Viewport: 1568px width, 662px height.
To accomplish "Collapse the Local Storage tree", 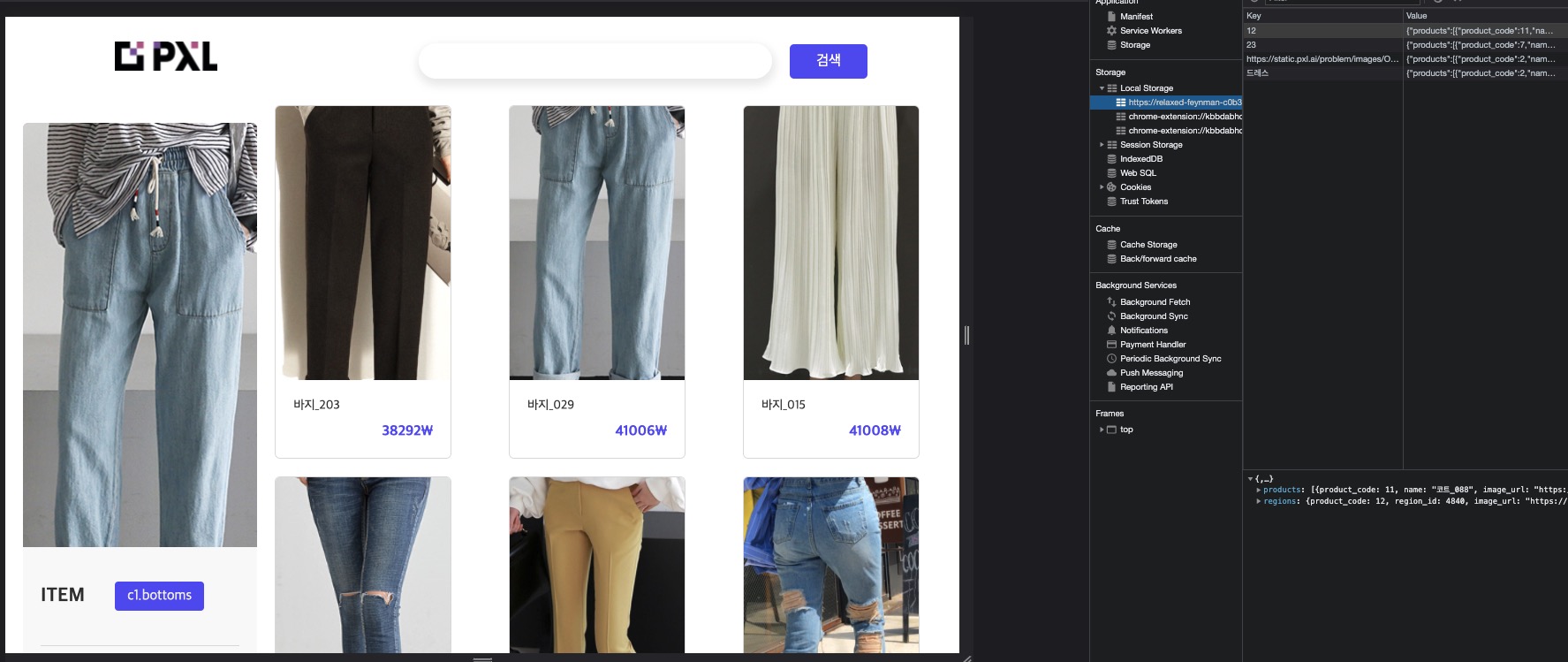I will [x=1102, y=88].
